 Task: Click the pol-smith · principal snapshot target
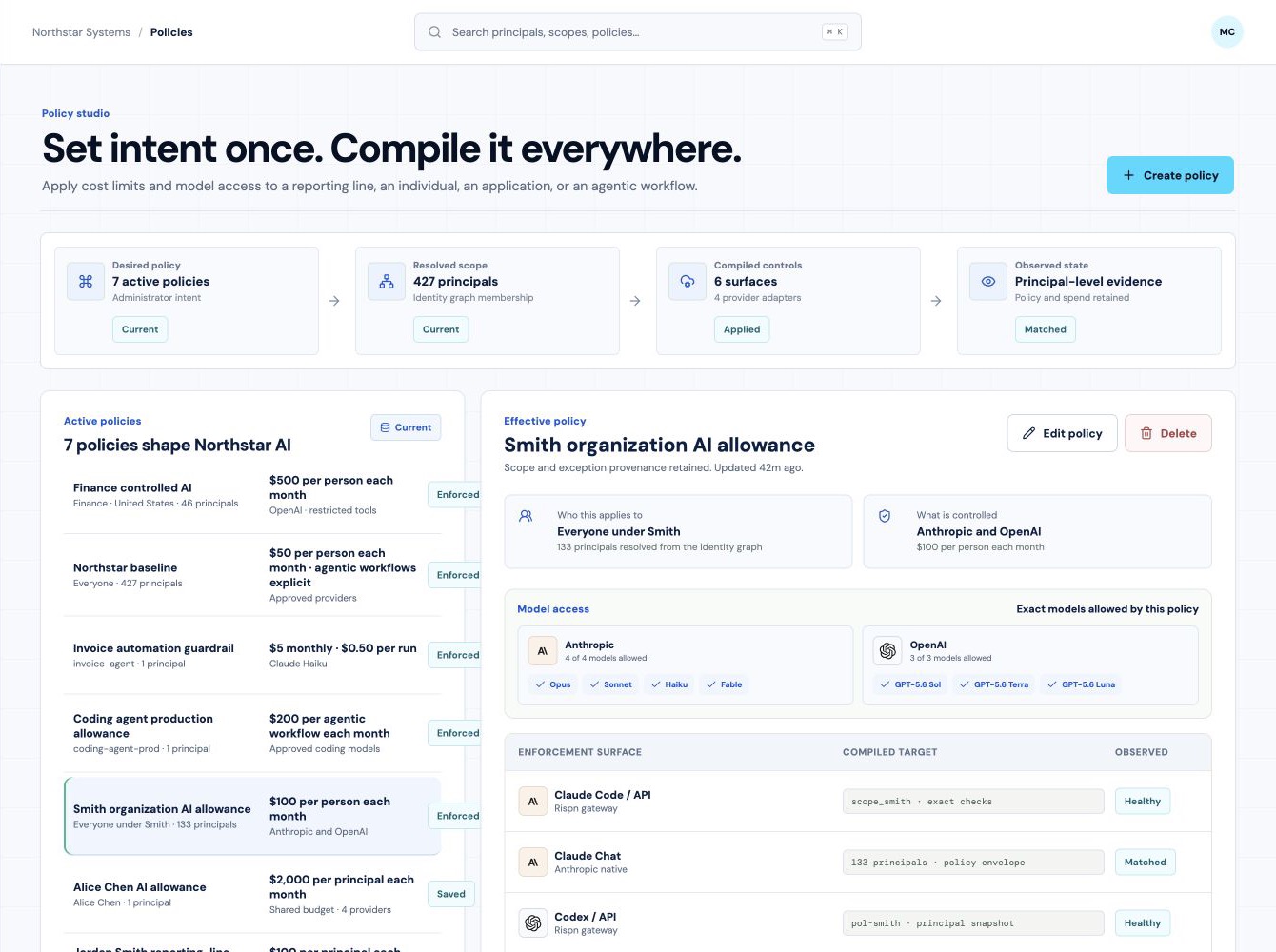(x=973, y=923)
